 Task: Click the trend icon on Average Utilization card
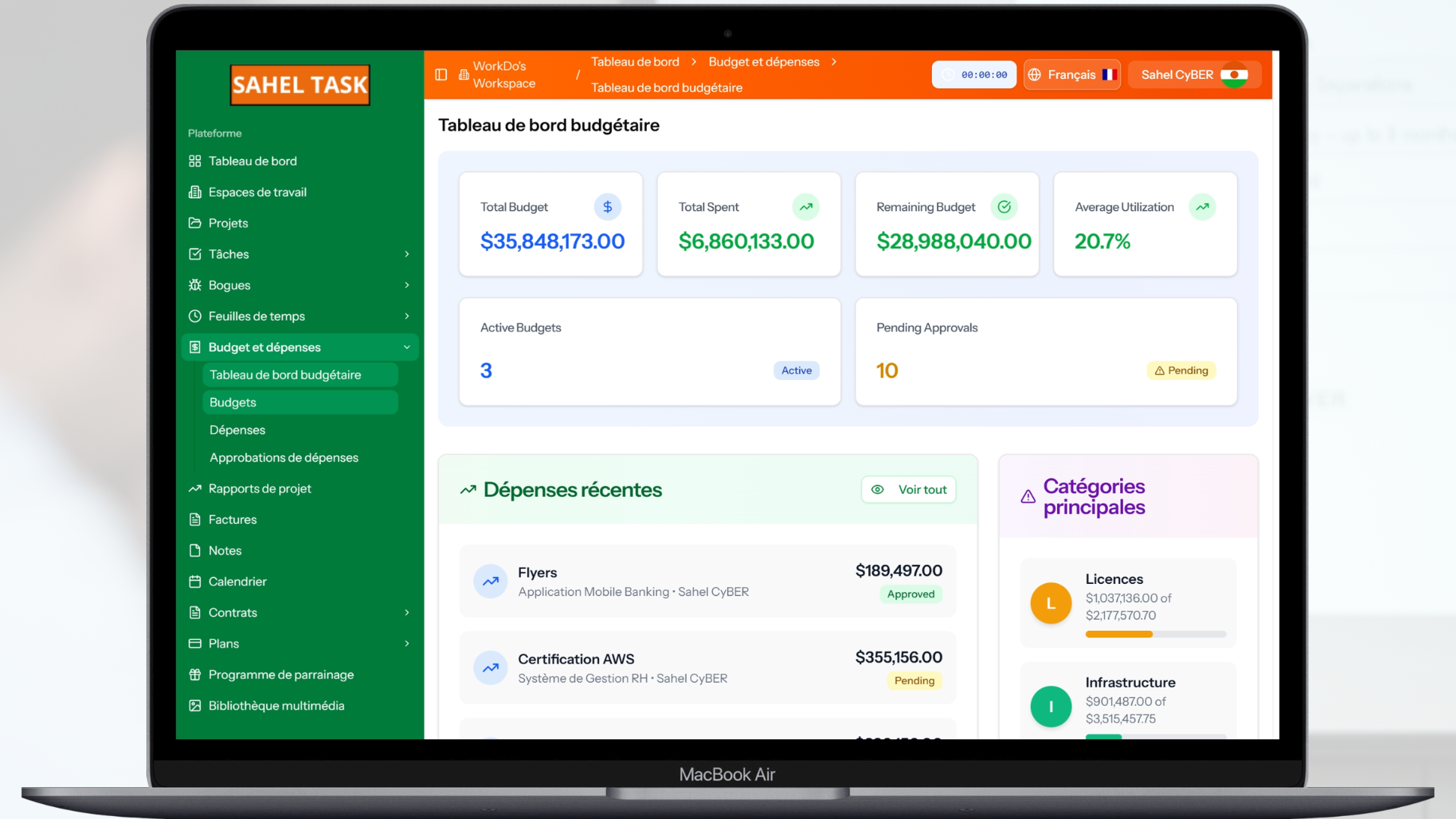1202,207
